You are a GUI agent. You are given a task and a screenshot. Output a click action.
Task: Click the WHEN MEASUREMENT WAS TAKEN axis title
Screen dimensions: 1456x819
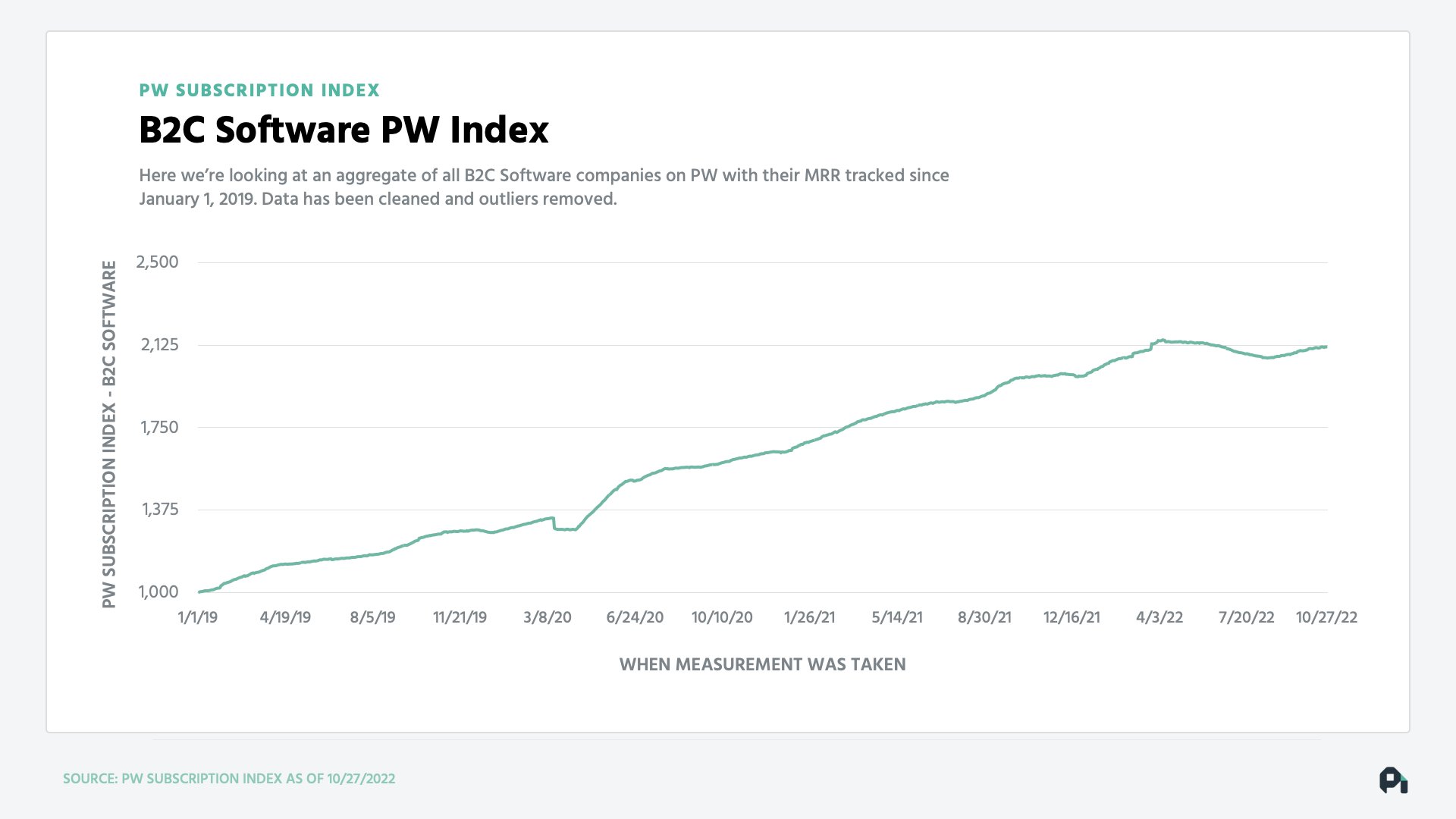tap(763, 664)
